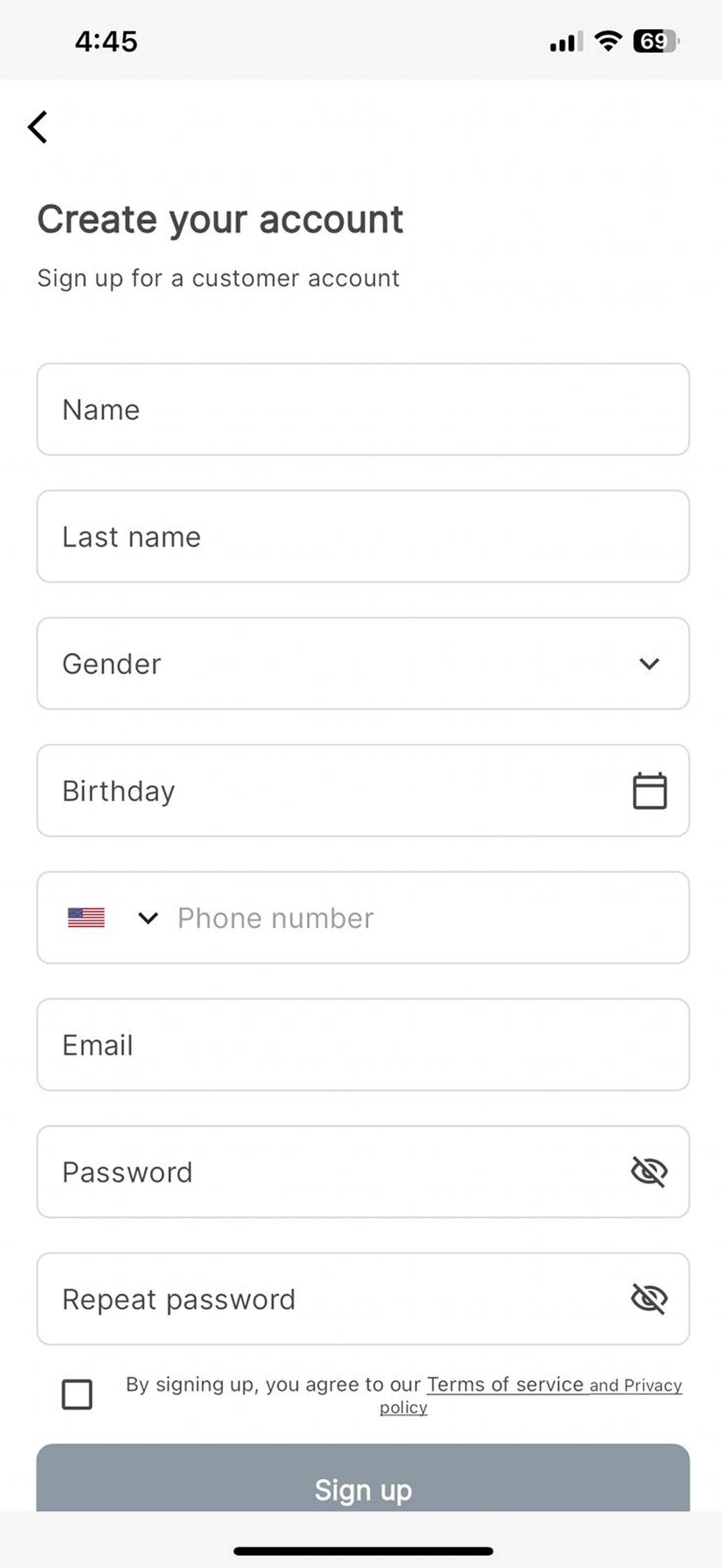Focus the Name input field
Image resolution: width=722 pixels, height=1568 pixels.
click(x=363, y=409)
